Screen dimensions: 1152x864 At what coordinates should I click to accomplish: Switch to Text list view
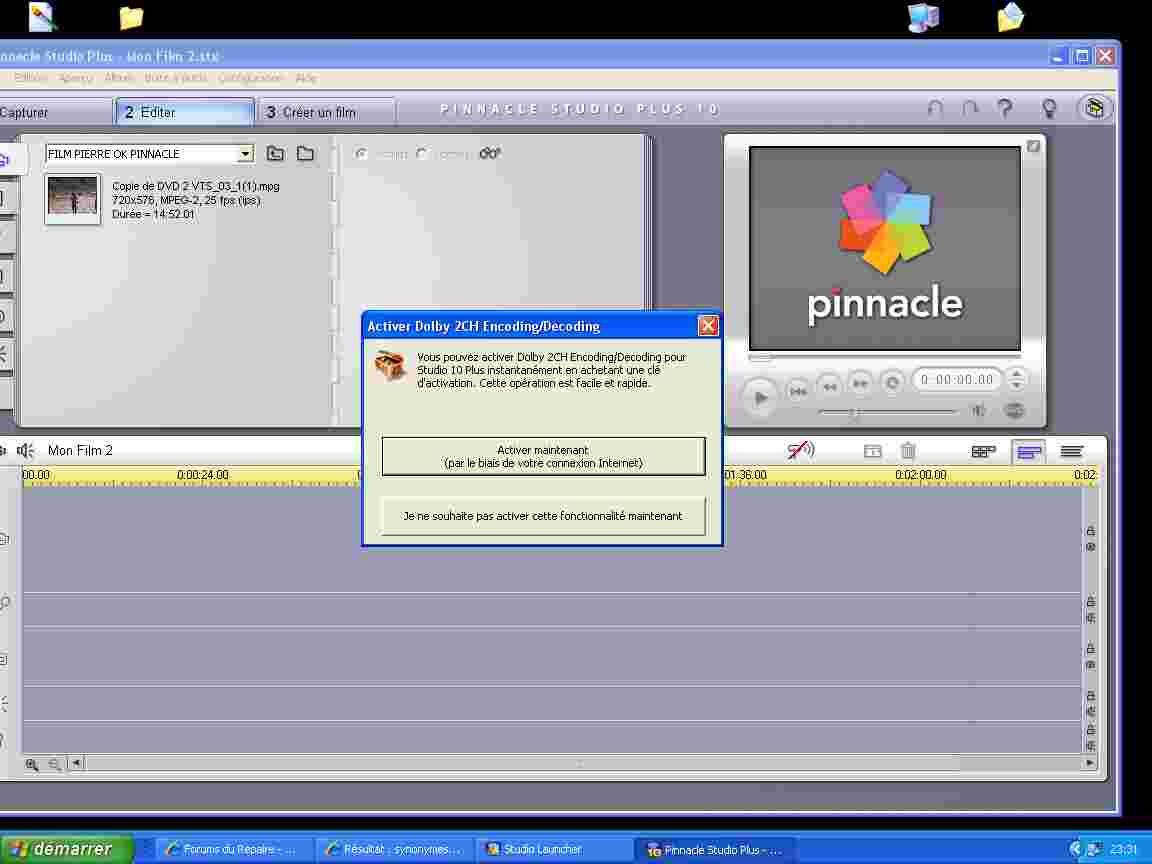[x=1072, y=451]
